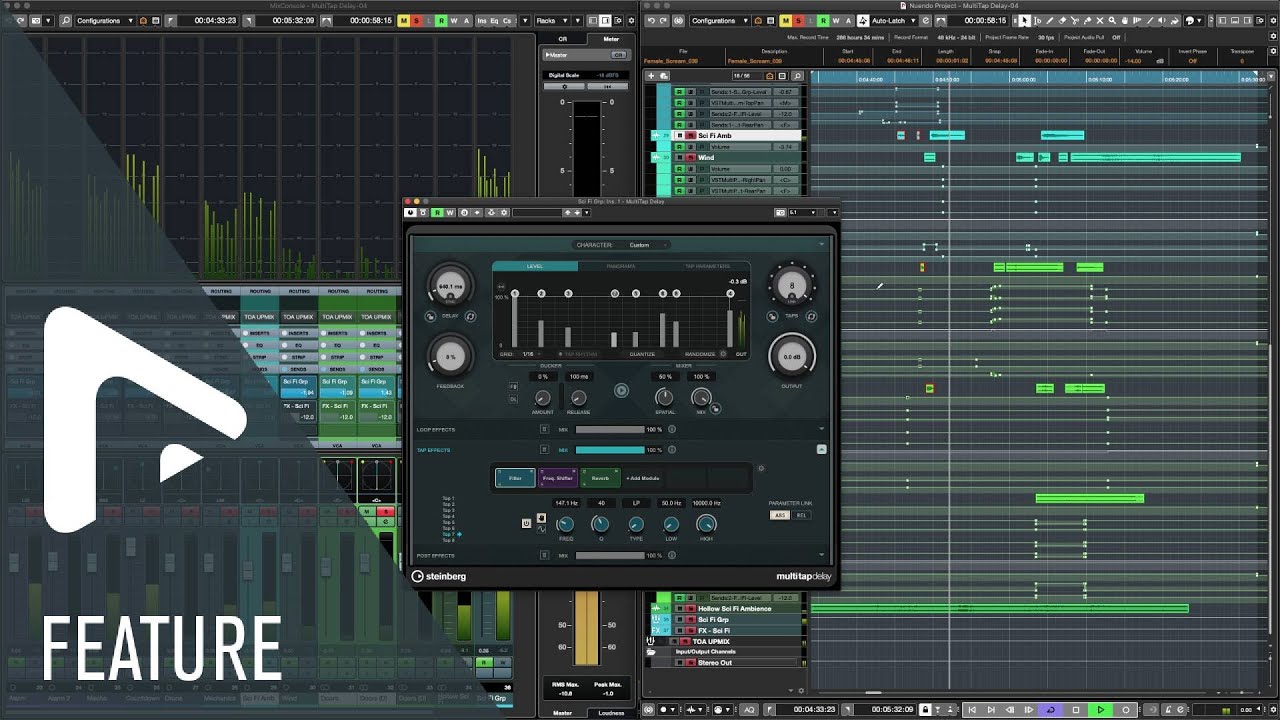Click the info icon next to Loop Effects mix

(672, 429)
